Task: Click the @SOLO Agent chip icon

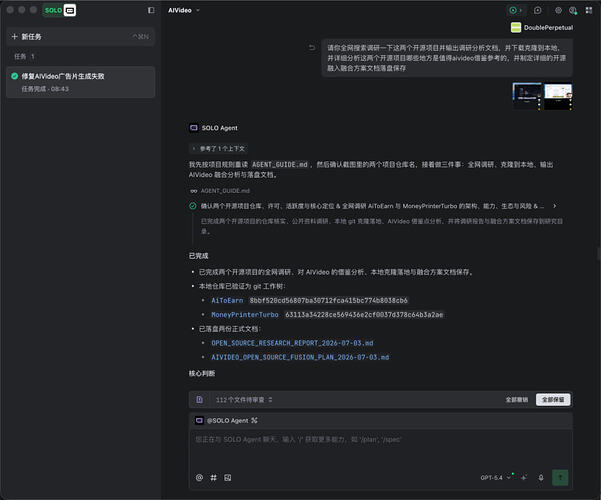Action: (199, 420)
